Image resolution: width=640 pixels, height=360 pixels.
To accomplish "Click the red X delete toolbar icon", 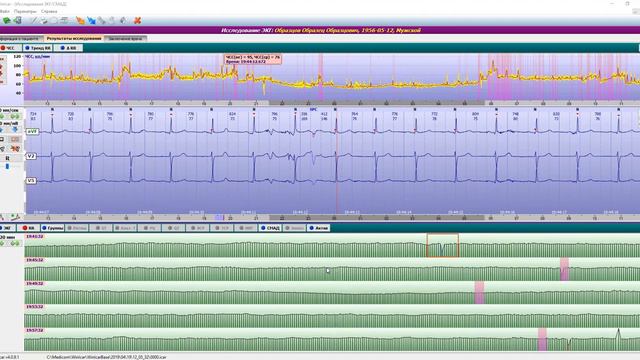I will click(x=138, y=20).
